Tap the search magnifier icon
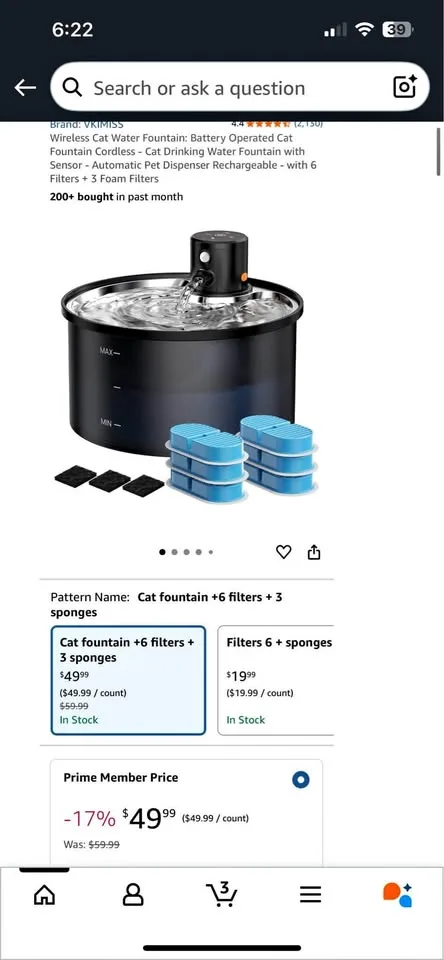The width and height of the screenshot is (444, 960). (x=73, y=88)
